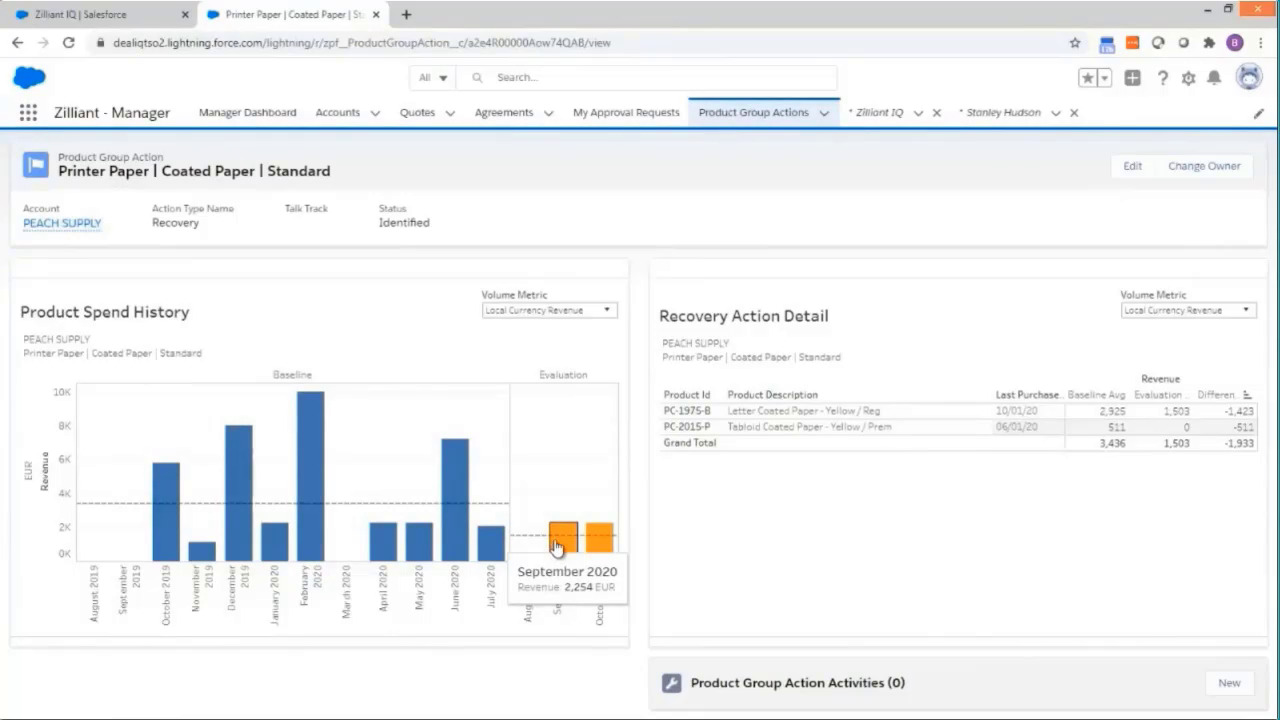The height and width of the screenshot is (720, 1280).
Task: Open the Chrome profile B icon
Action: pos(1235,43)
